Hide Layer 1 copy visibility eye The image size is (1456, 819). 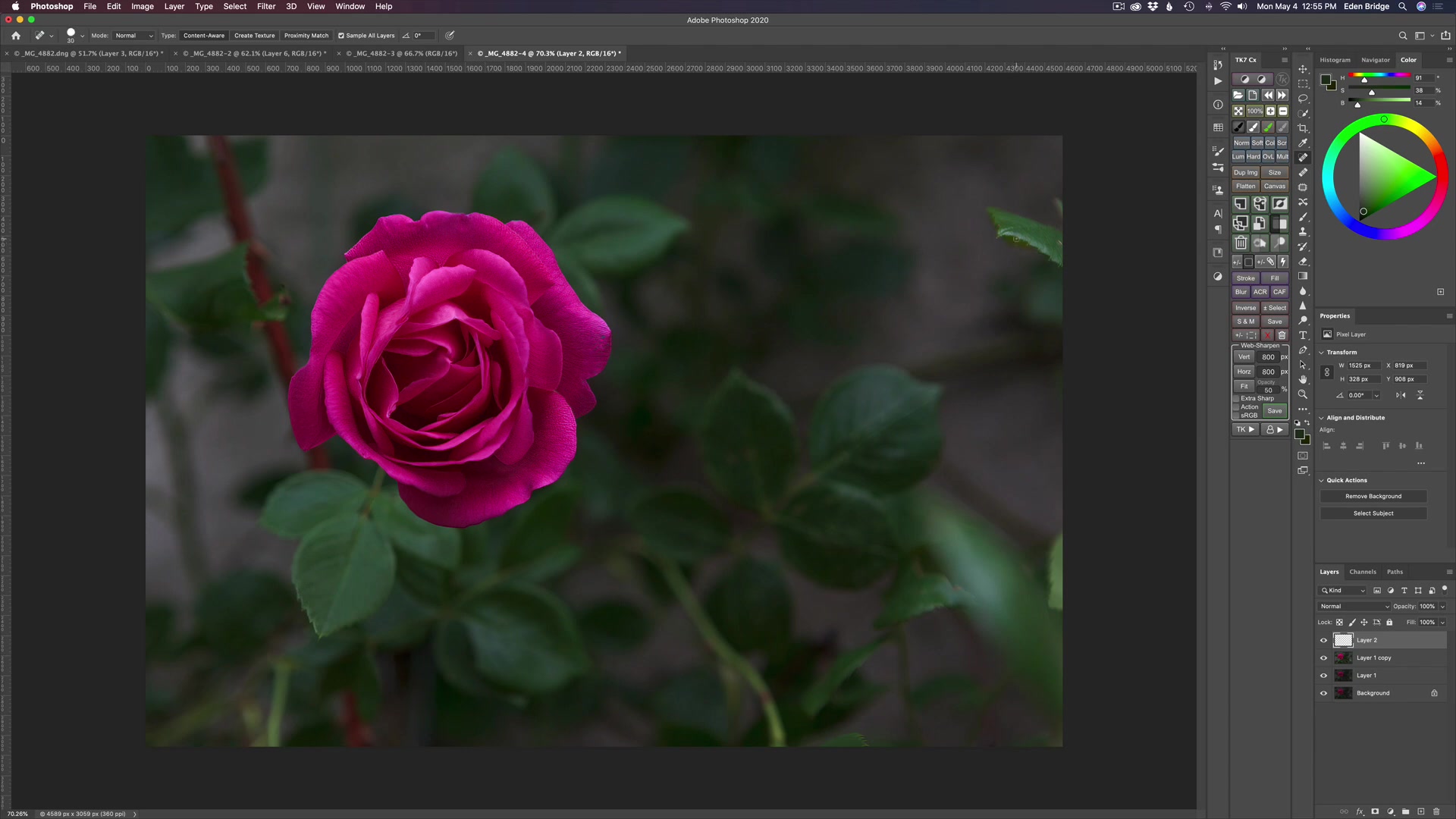click(1324, 658)
